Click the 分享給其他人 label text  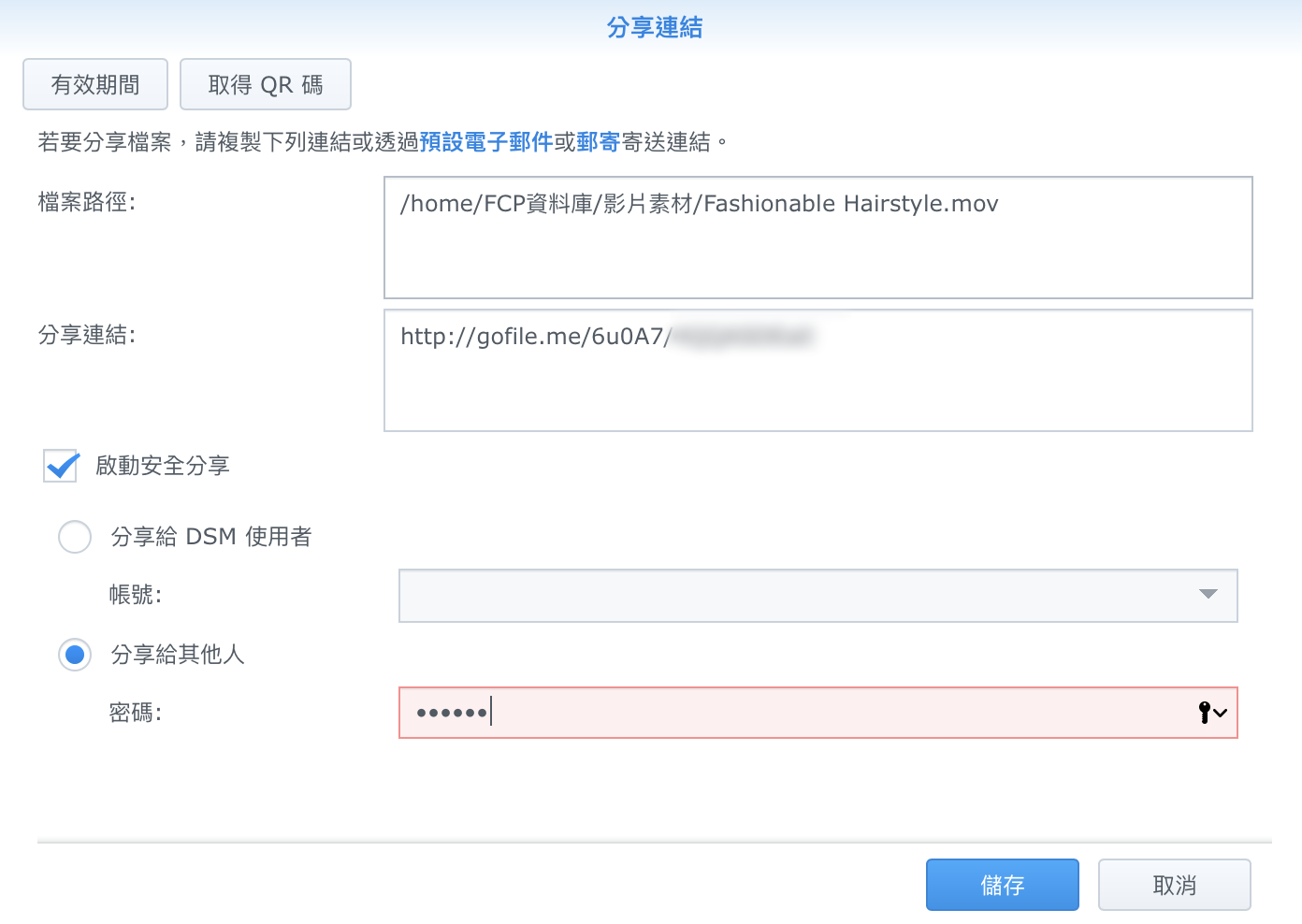coord(178,655)
